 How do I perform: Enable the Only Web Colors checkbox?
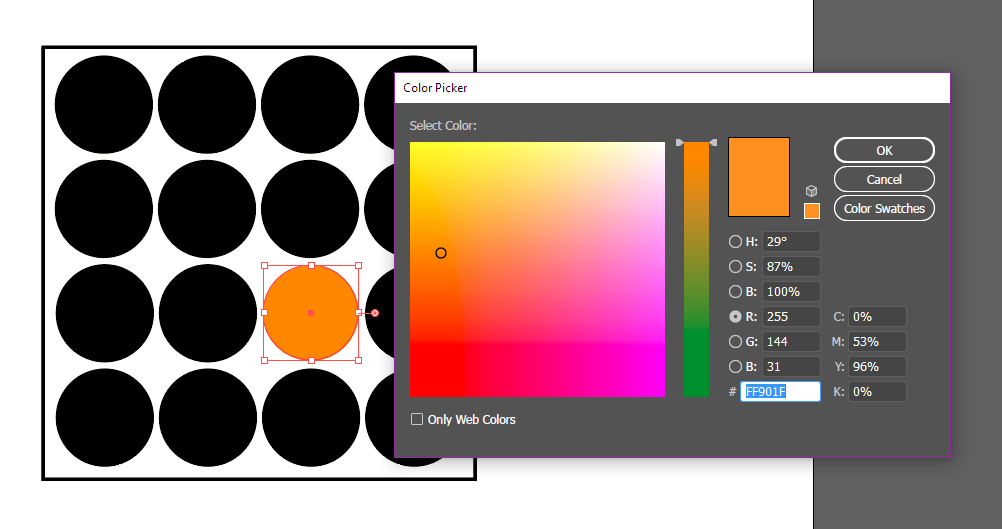click(417, 420)
